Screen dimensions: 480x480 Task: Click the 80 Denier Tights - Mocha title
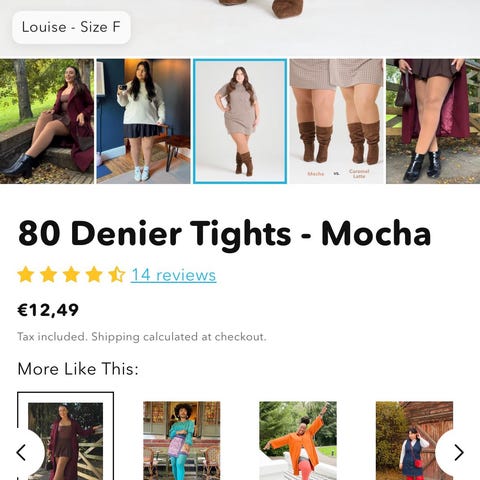[225, 233]
